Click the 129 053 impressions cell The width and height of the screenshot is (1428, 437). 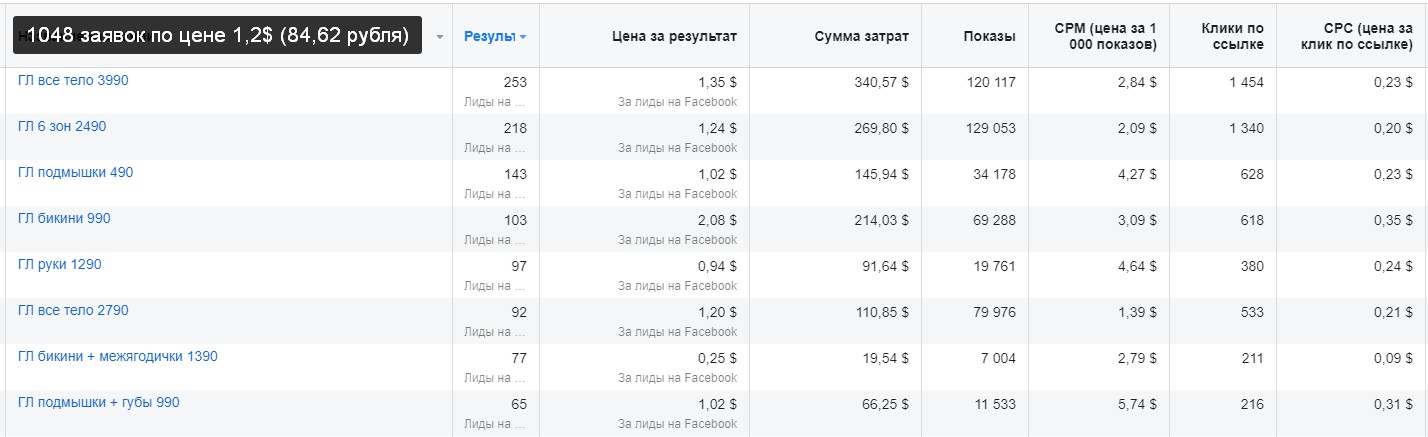(990, 128)
